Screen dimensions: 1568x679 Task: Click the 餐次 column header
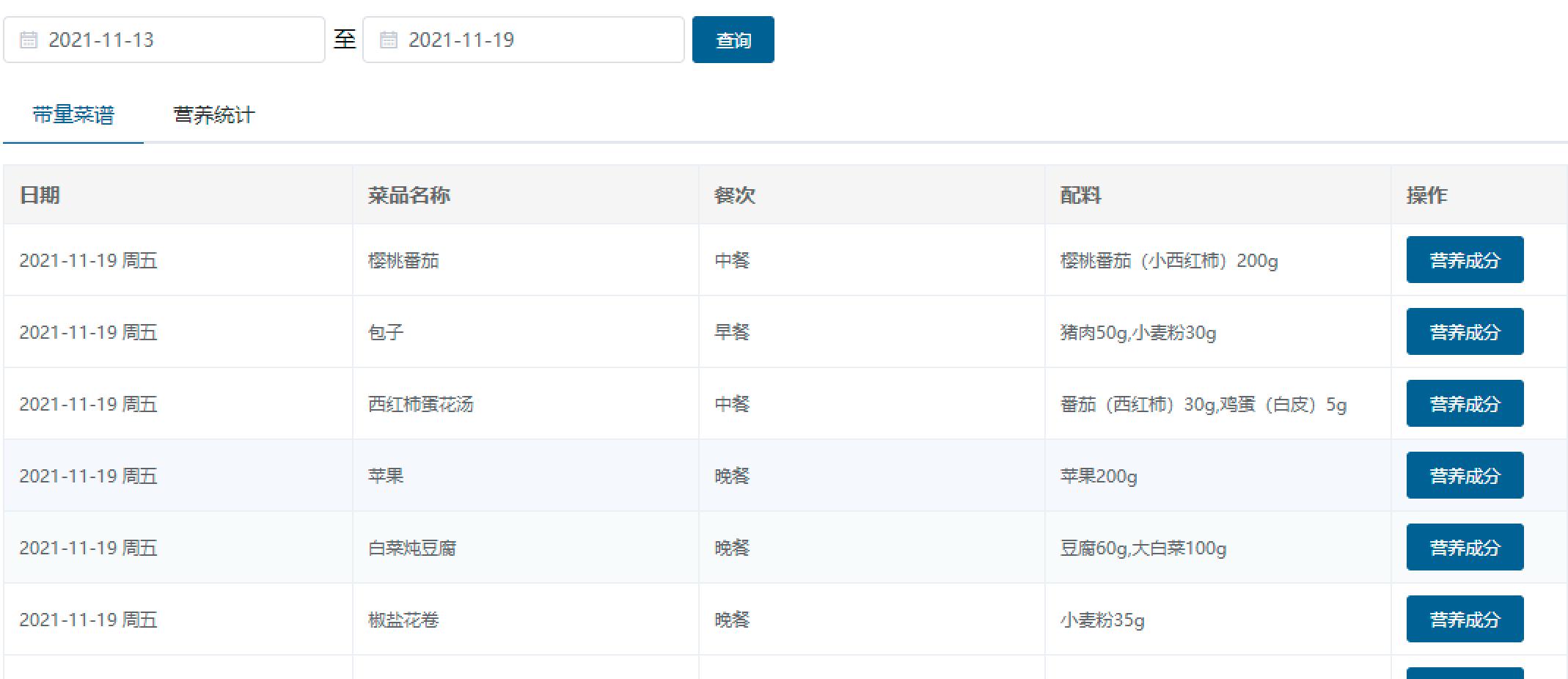(x=734, y=195)
